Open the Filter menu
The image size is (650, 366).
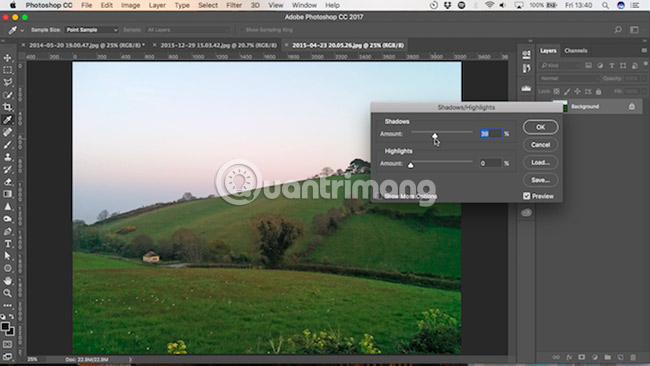(x=234, y=5)
